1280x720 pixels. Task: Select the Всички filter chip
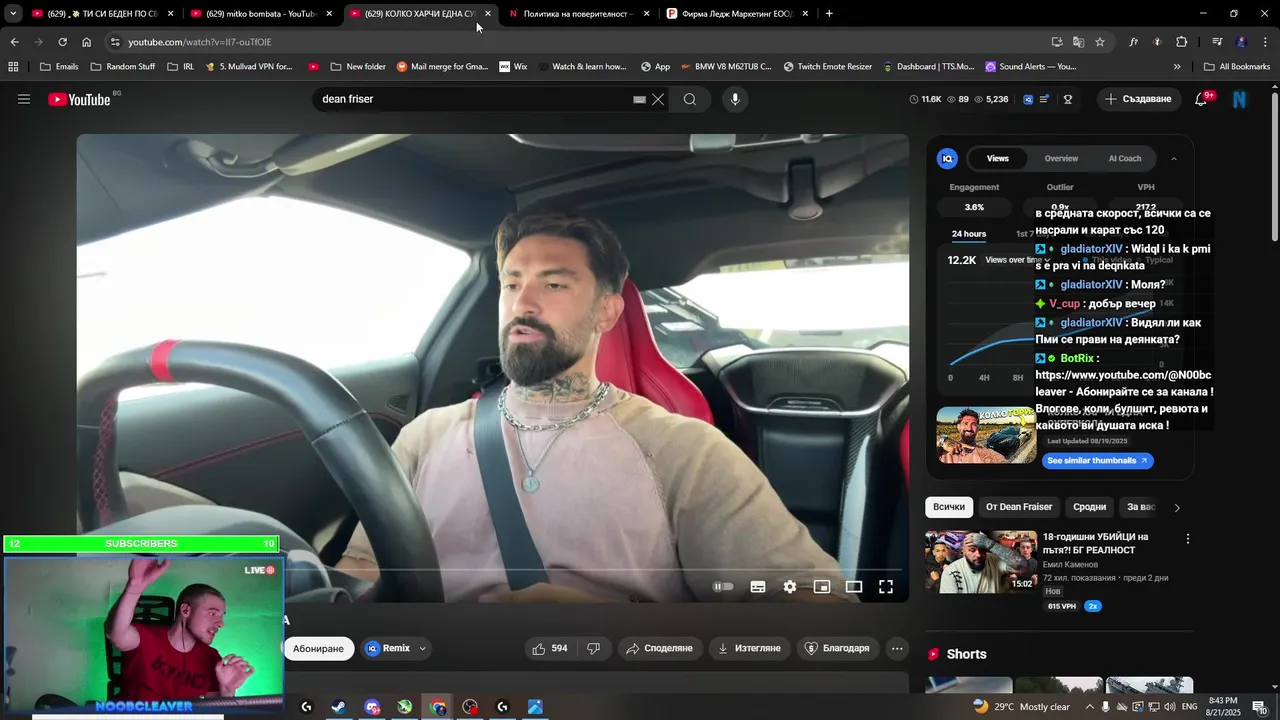[949, 507]
